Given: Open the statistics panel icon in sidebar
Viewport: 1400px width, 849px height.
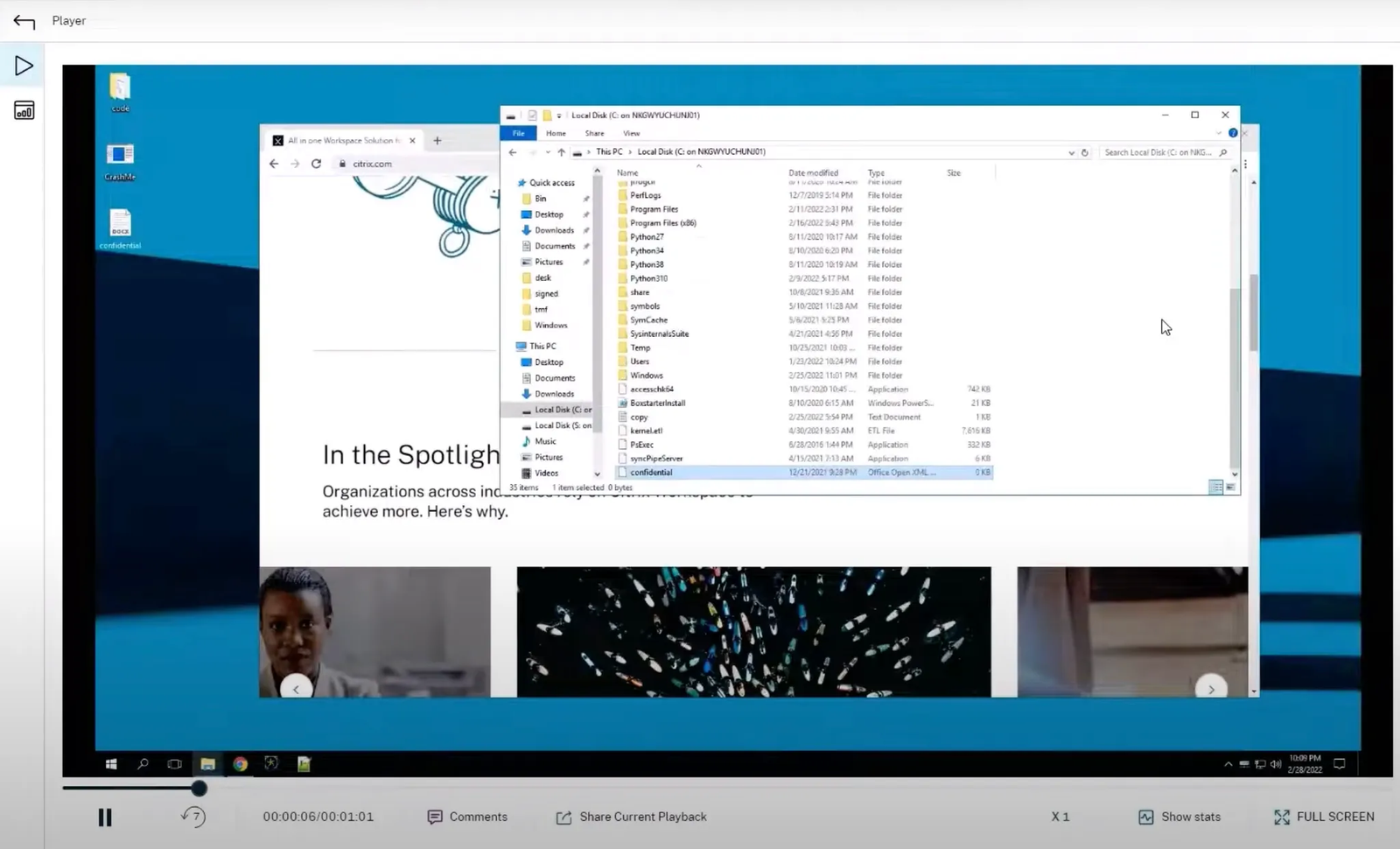Looking at the screenshot, I should click(24, 111).
